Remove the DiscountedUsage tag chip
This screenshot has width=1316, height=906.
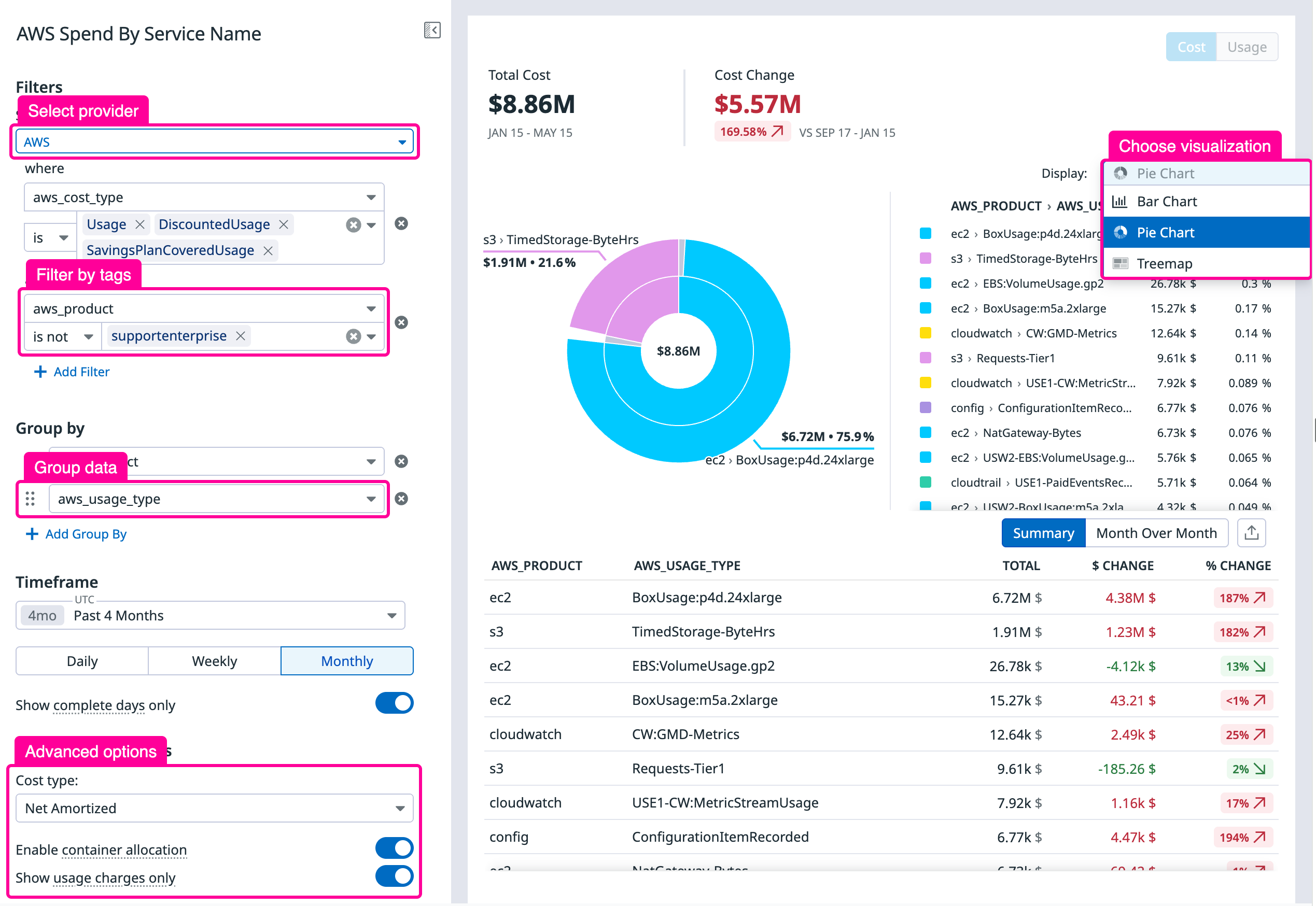[283, 225]
